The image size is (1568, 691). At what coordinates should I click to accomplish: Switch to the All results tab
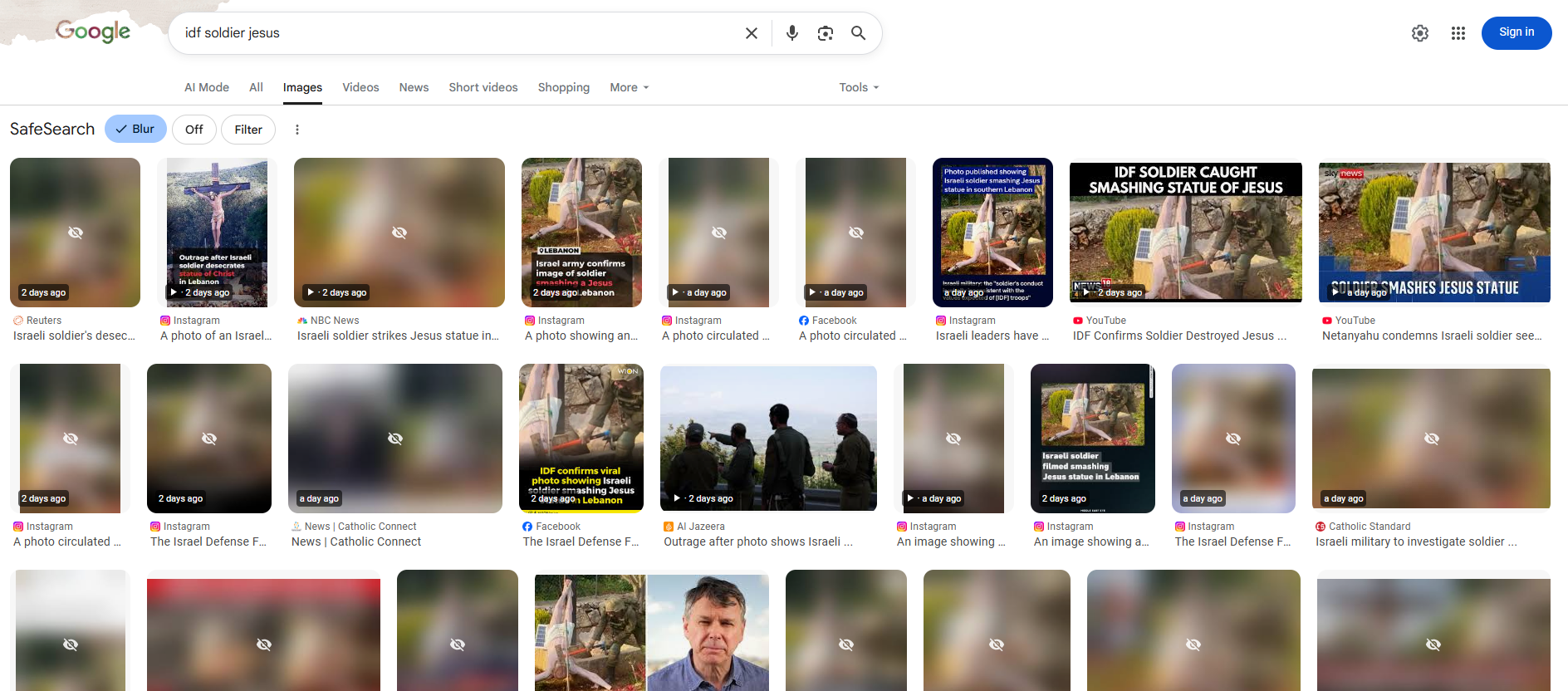coord(256,87)
